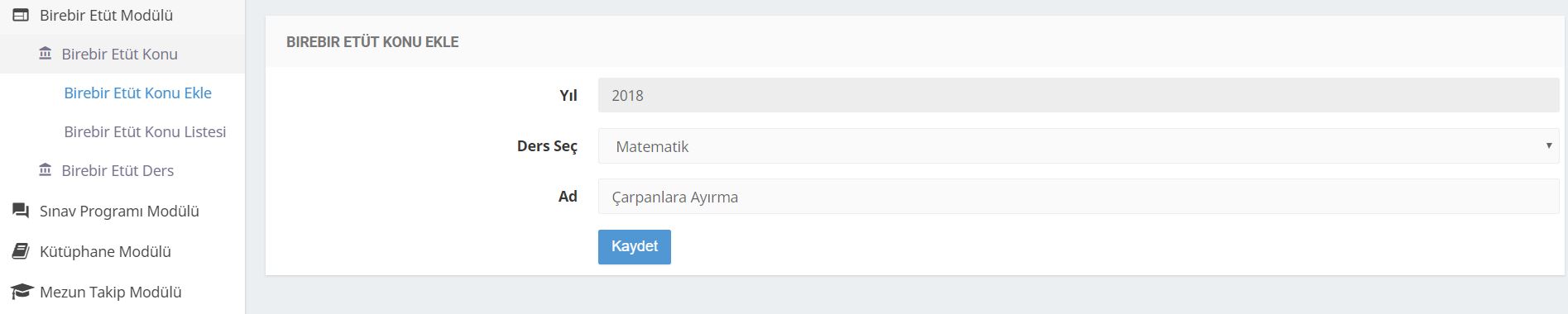Click the chat bubble icon for Sınav Programı
Viewport: 1568px width, 314px height.
21,211
